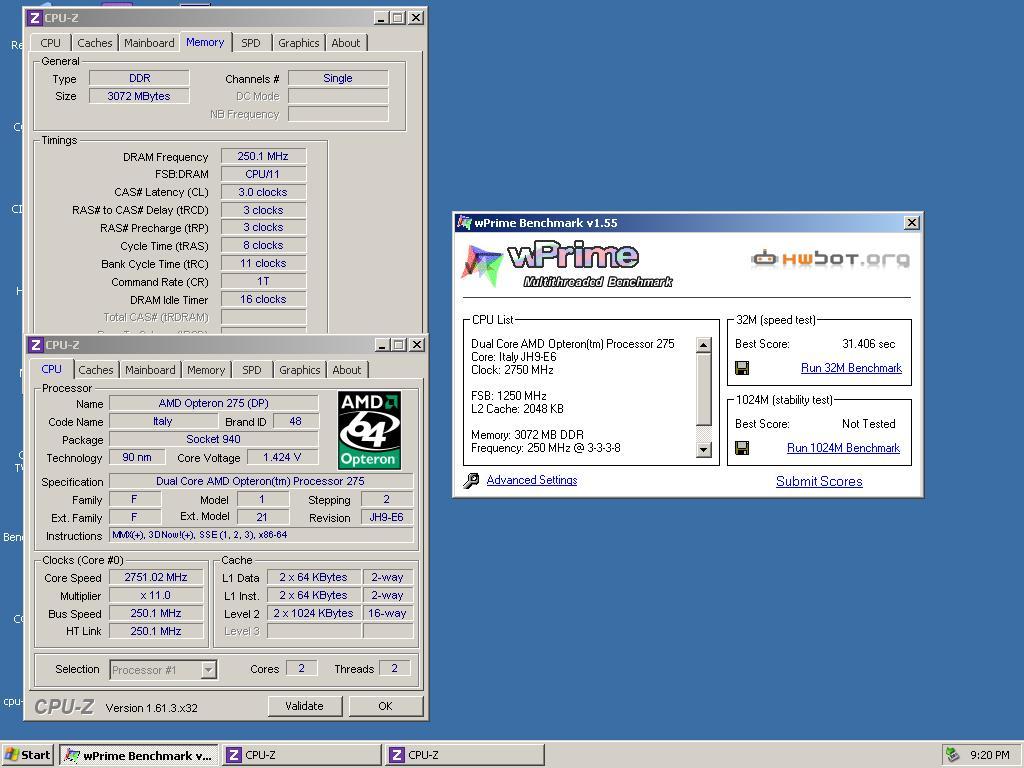The height and width of the screenshot is (768, 1024).
Task: Open Mainboard tab in upper CPU-Z window
Action: tap(149, 43)
